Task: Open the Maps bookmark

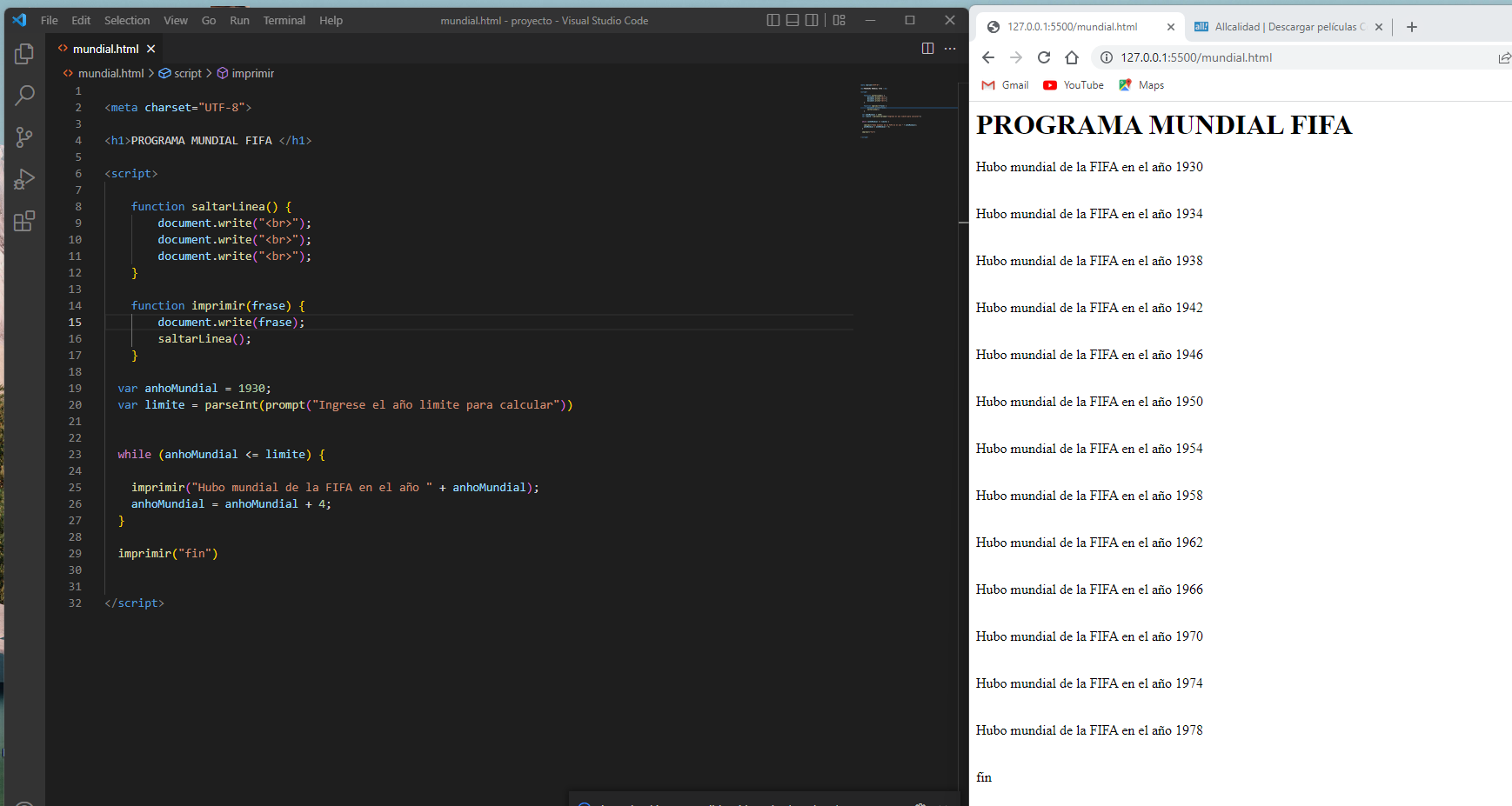Action: pyautogui.click(x=1141, y=85)
